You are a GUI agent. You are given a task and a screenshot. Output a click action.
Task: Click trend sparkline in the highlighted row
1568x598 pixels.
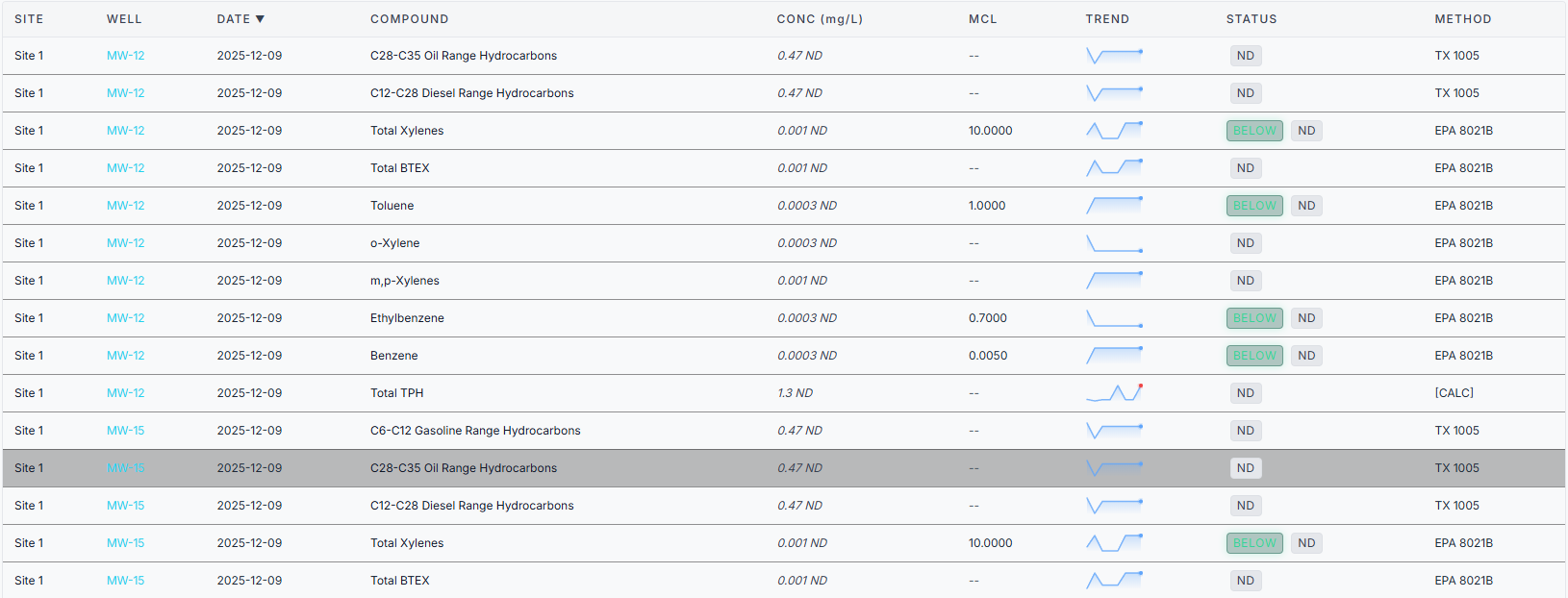pyautogui.click(x=1114, y=468)
